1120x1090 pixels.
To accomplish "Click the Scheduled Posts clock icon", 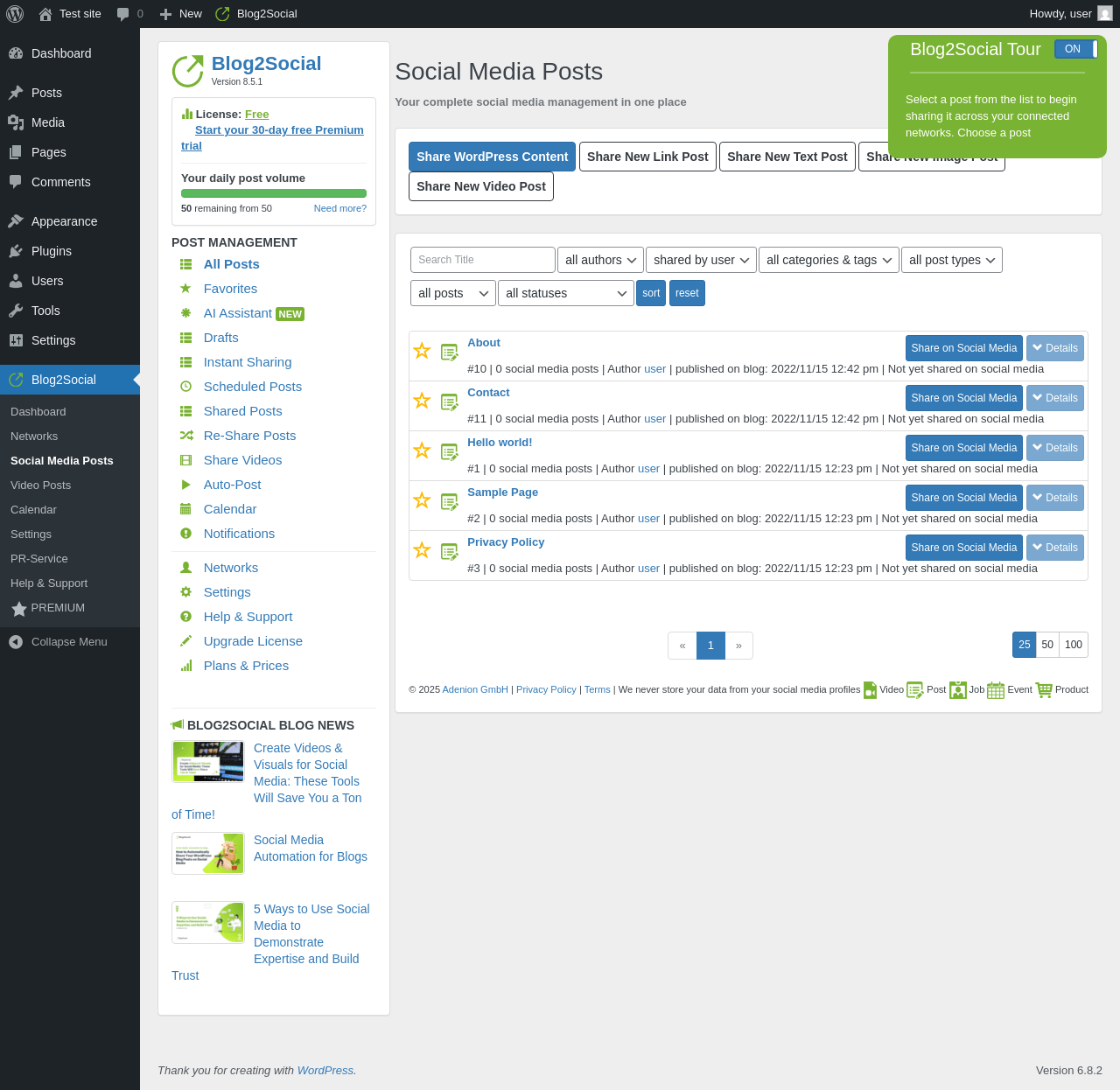I will coord(185,387).
